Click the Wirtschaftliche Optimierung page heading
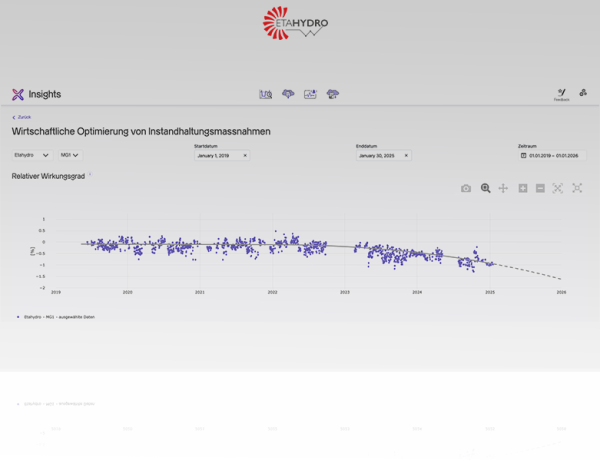Viewport: 600px width, 460px height. click(x=141, y=131)
